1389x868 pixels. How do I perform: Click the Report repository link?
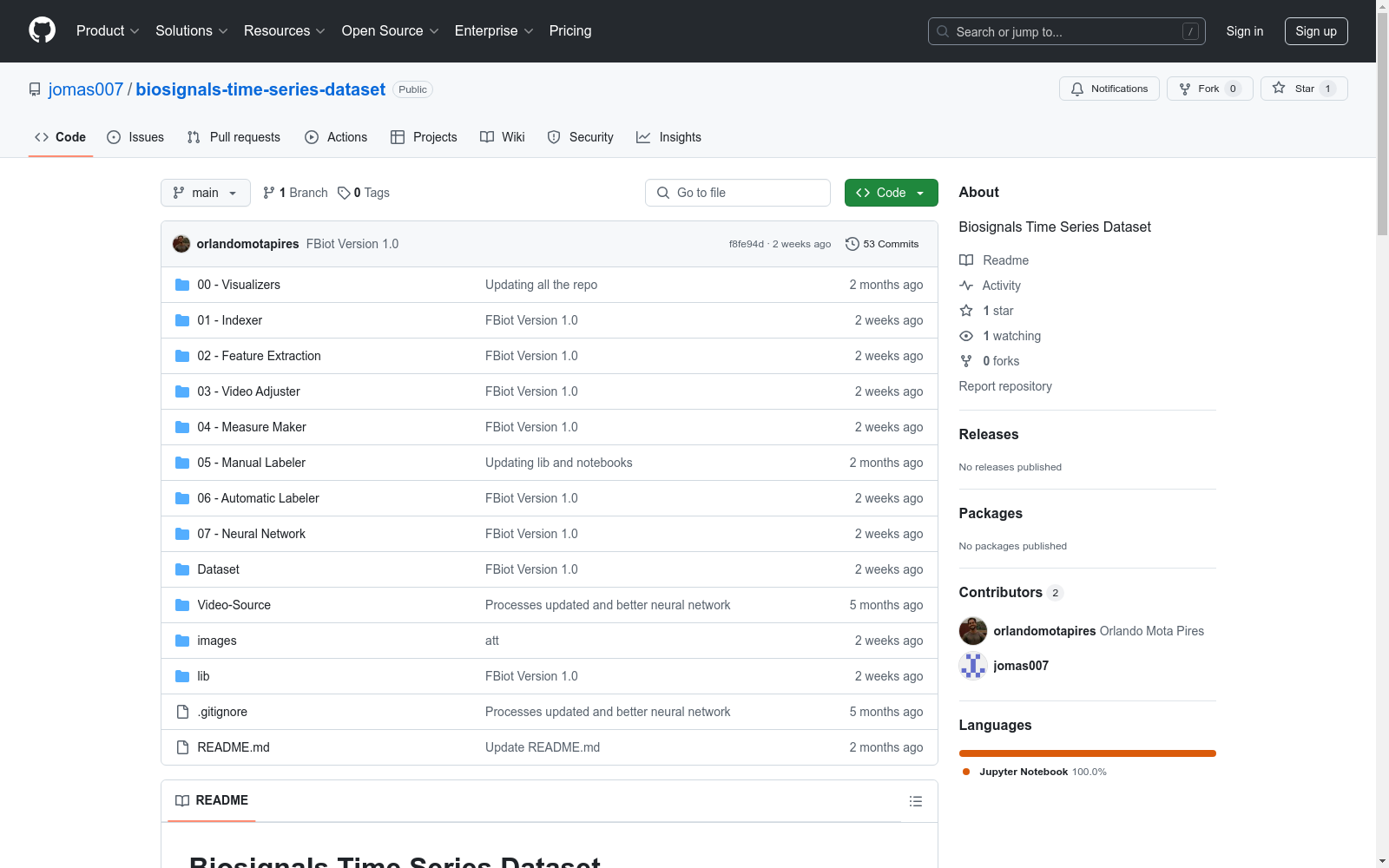[1005, 386]
